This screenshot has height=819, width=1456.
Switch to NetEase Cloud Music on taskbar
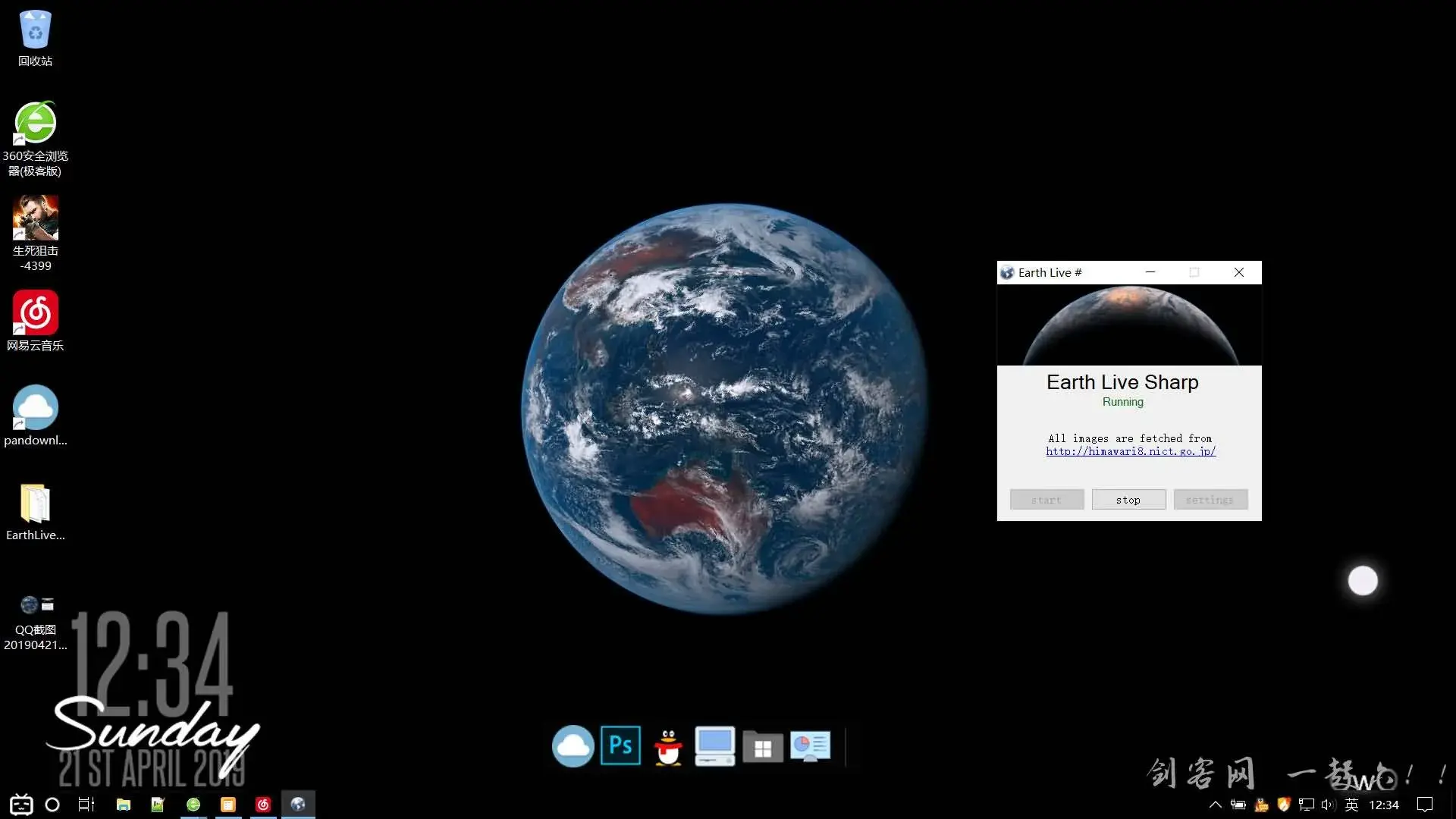pos(263,805)
